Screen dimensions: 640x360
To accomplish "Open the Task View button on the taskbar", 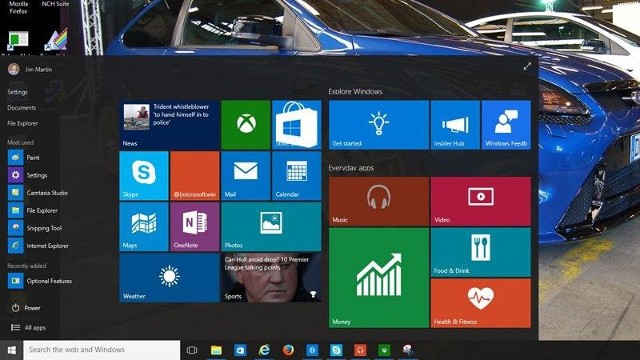I will pyautogui.click(x=192, y=350).
